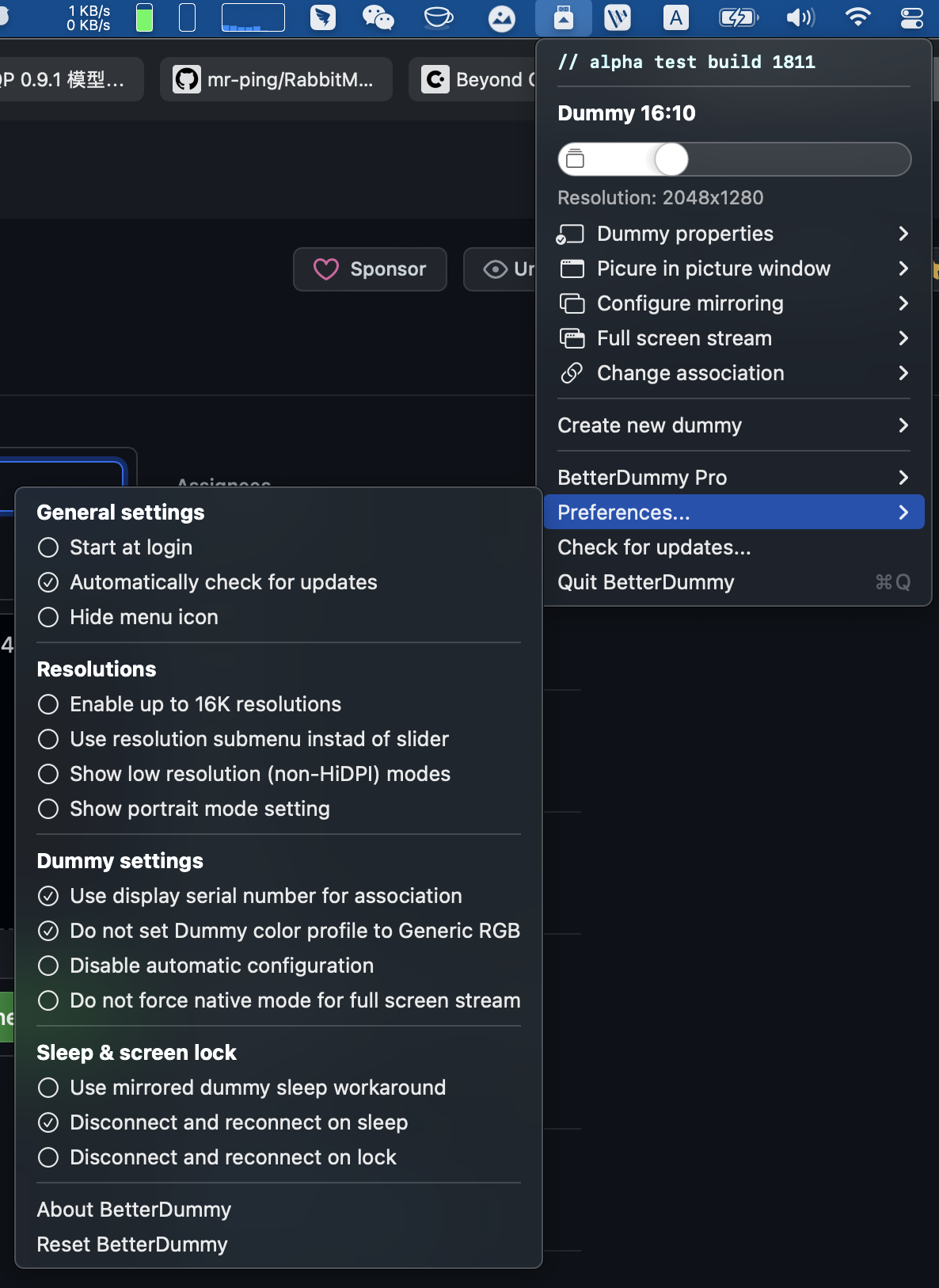Open About BetterDummy
939x1288 pixels.
tap(134, 1210)
